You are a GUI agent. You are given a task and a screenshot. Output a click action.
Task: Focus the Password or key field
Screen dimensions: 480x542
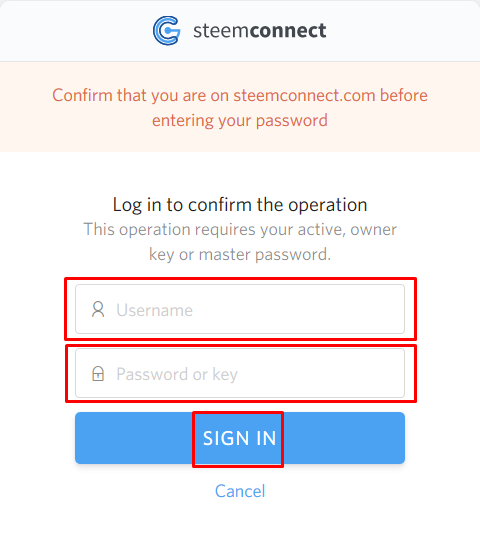(x=240, y=373)
